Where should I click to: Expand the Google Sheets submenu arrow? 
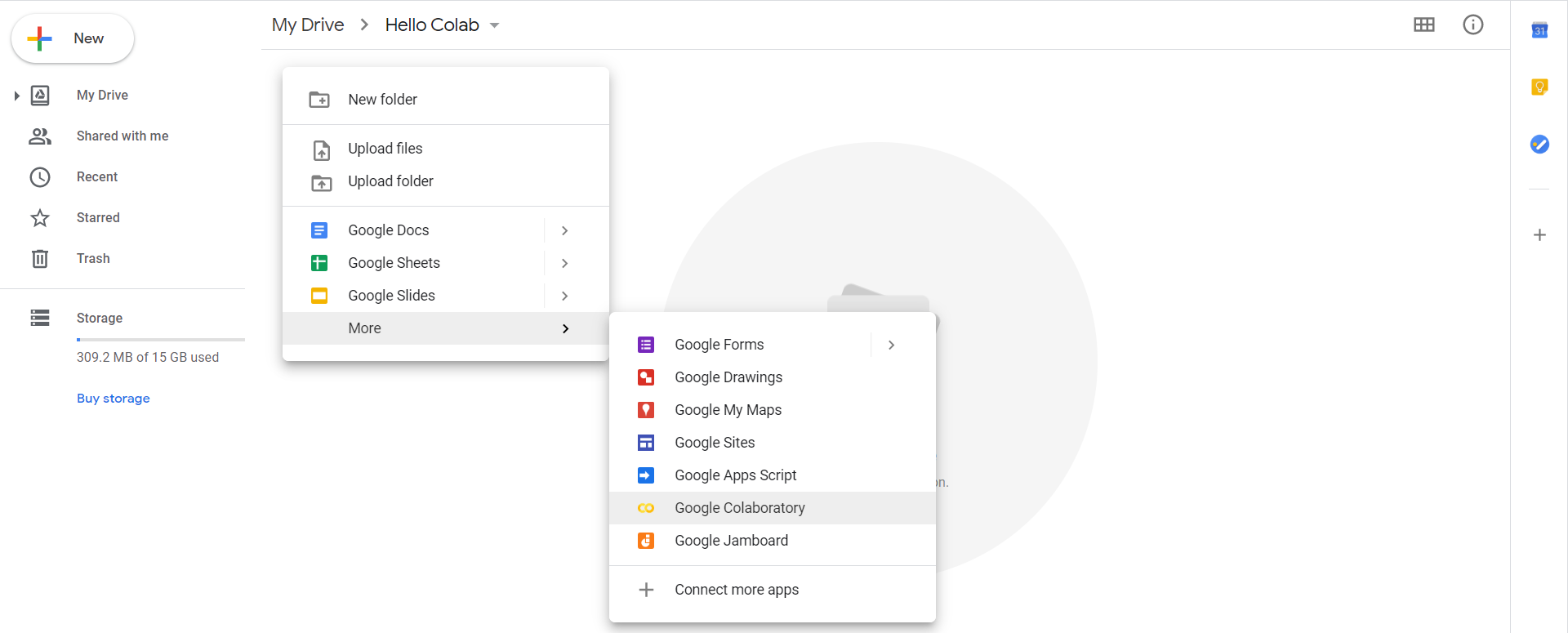(564, 263)
